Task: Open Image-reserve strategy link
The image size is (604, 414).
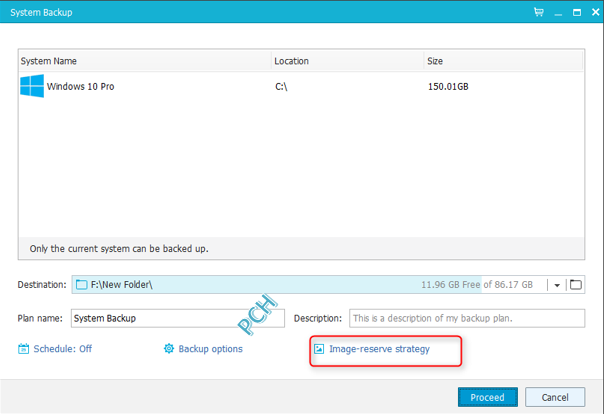Action: pyautogui.click(x=379, y=349)
